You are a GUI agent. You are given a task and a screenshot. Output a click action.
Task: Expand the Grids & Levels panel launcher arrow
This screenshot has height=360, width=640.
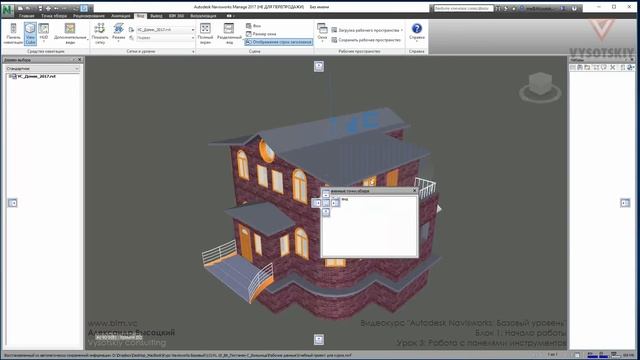pyautogui.click(x=193, y=52)
